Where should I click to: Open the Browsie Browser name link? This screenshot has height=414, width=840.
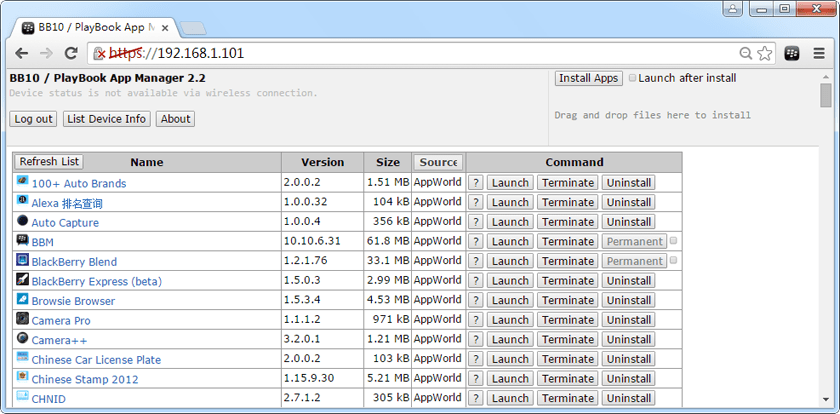tap(73, 301)
